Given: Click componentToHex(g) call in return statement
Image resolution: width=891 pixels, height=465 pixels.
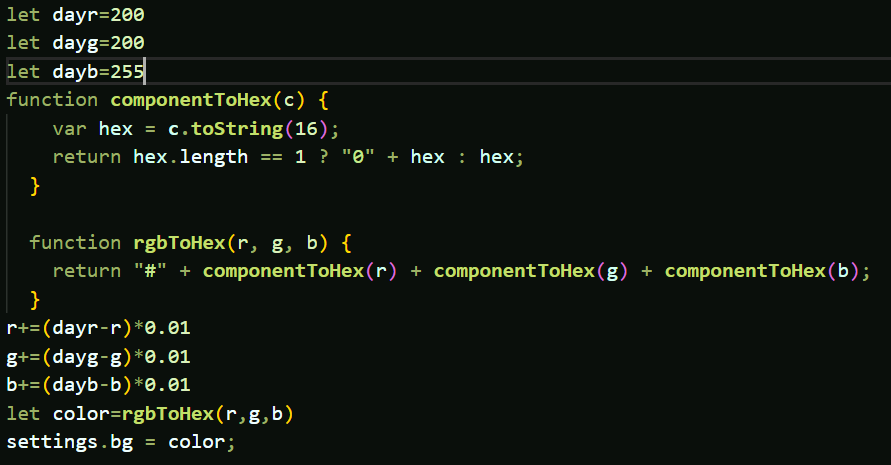Looking at the screenshot, I should 531,271.
